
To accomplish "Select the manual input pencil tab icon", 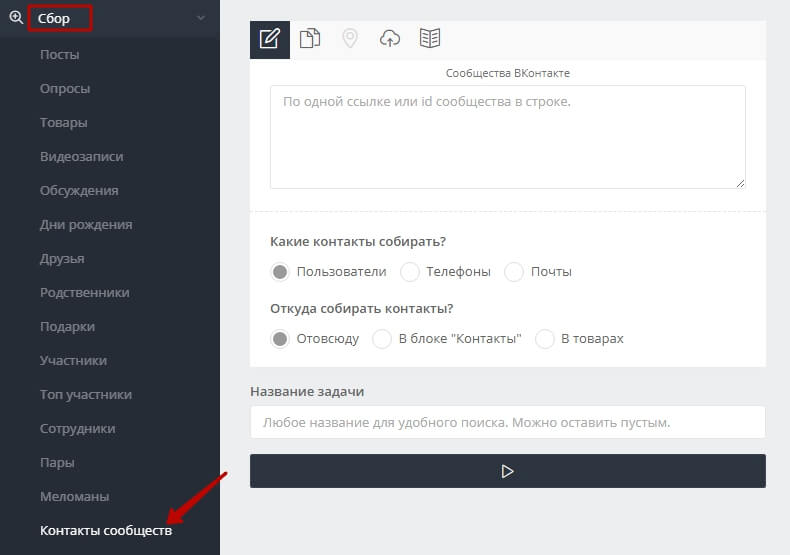I will [270, 39].
